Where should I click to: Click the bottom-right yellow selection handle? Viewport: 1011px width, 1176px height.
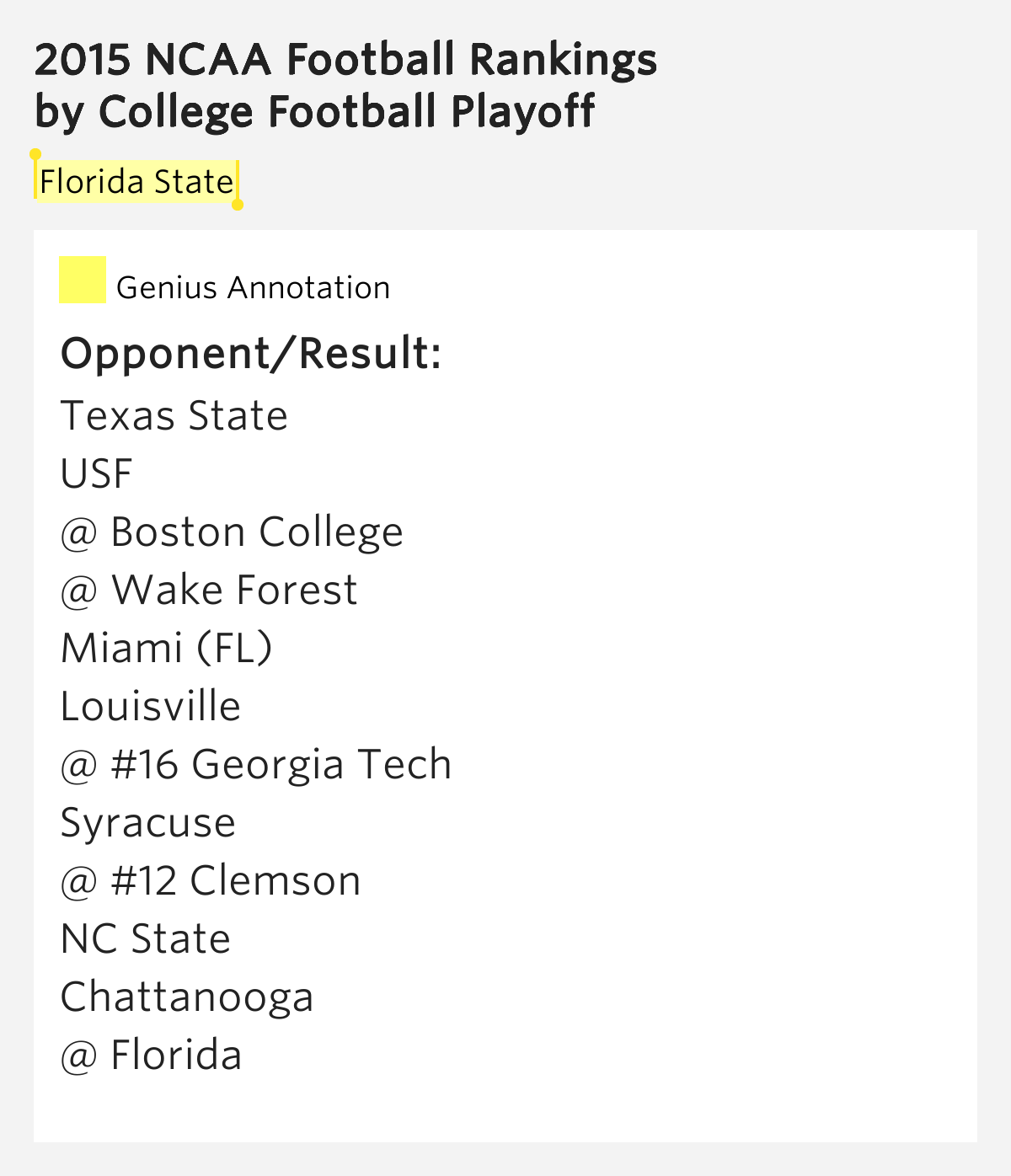pos(238,204)
